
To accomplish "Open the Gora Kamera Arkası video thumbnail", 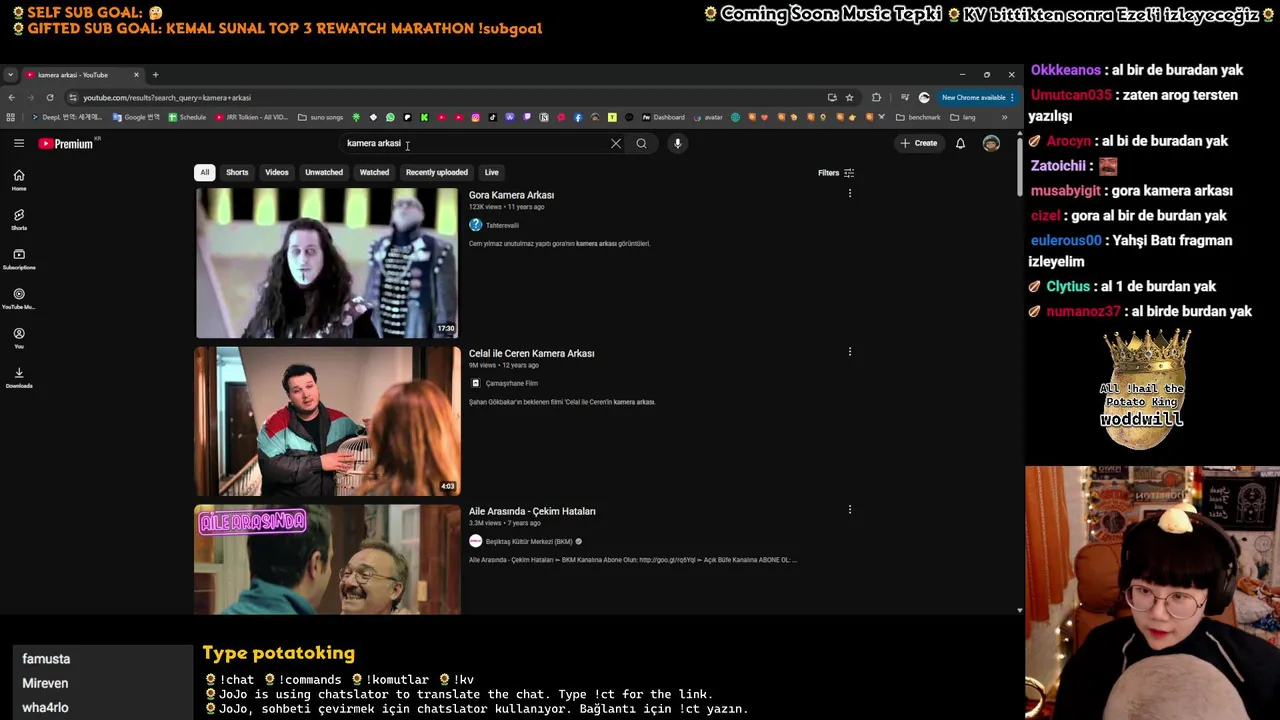I will point(327,263).
